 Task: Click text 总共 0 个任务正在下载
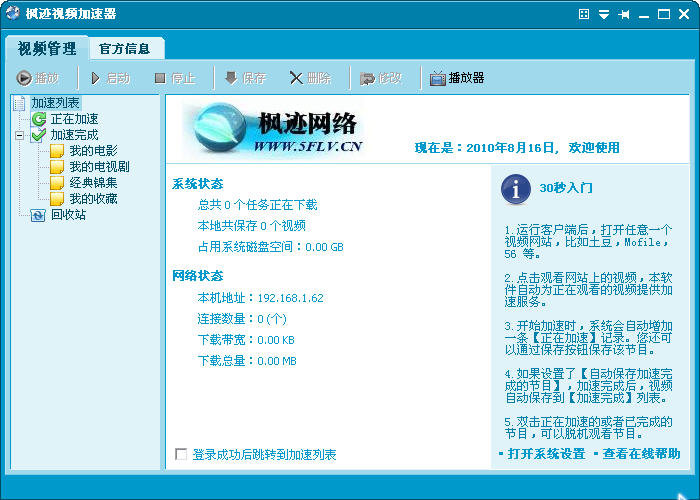(x=258, y=205)
